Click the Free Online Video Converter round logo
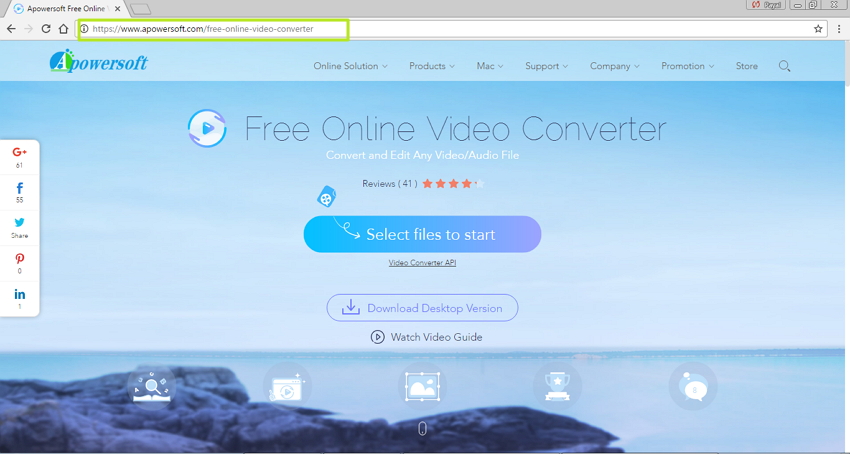 207,128
